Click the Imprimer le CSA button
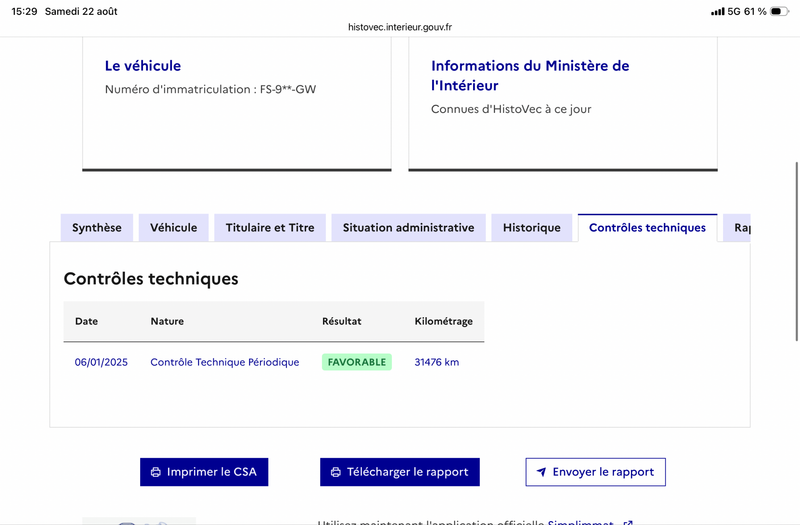 tap(204, 472)
